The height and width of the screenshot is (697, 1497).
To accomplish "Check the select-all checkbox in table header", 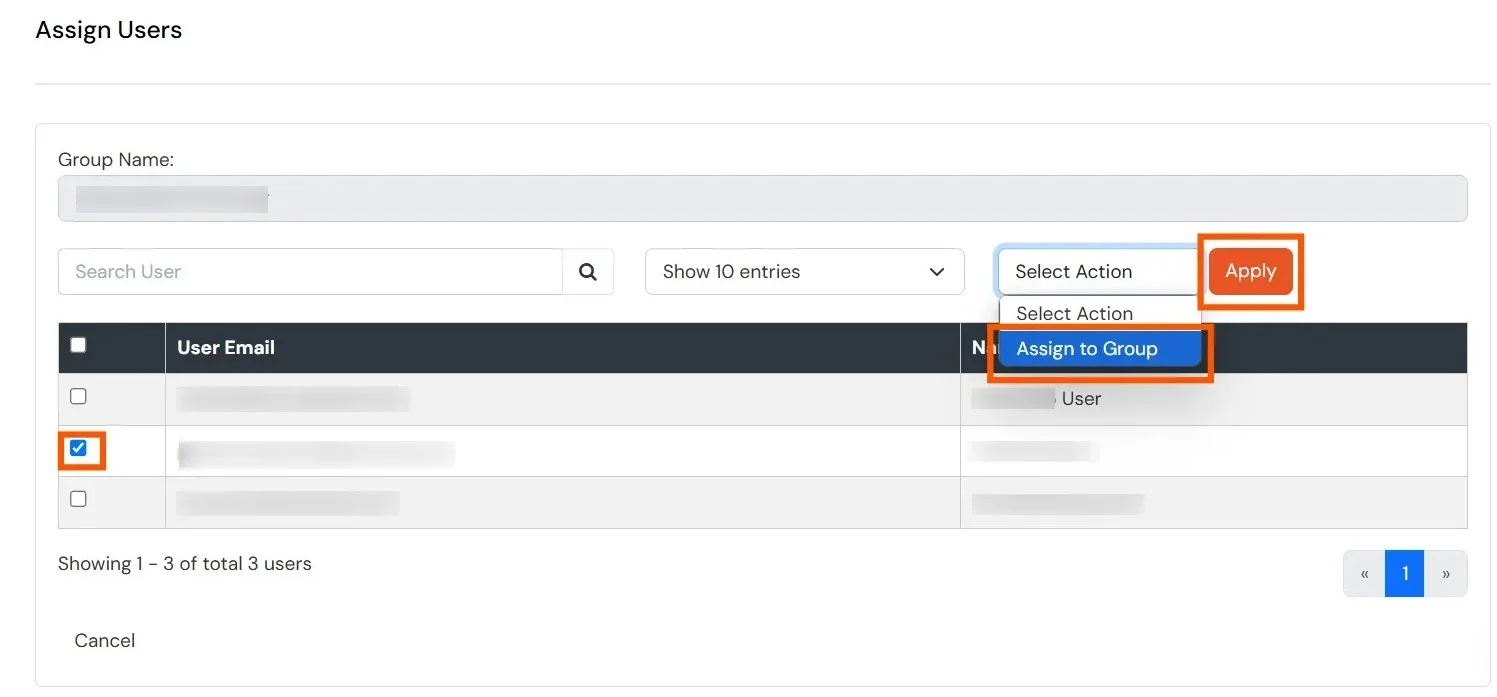I will click(78, 344).
